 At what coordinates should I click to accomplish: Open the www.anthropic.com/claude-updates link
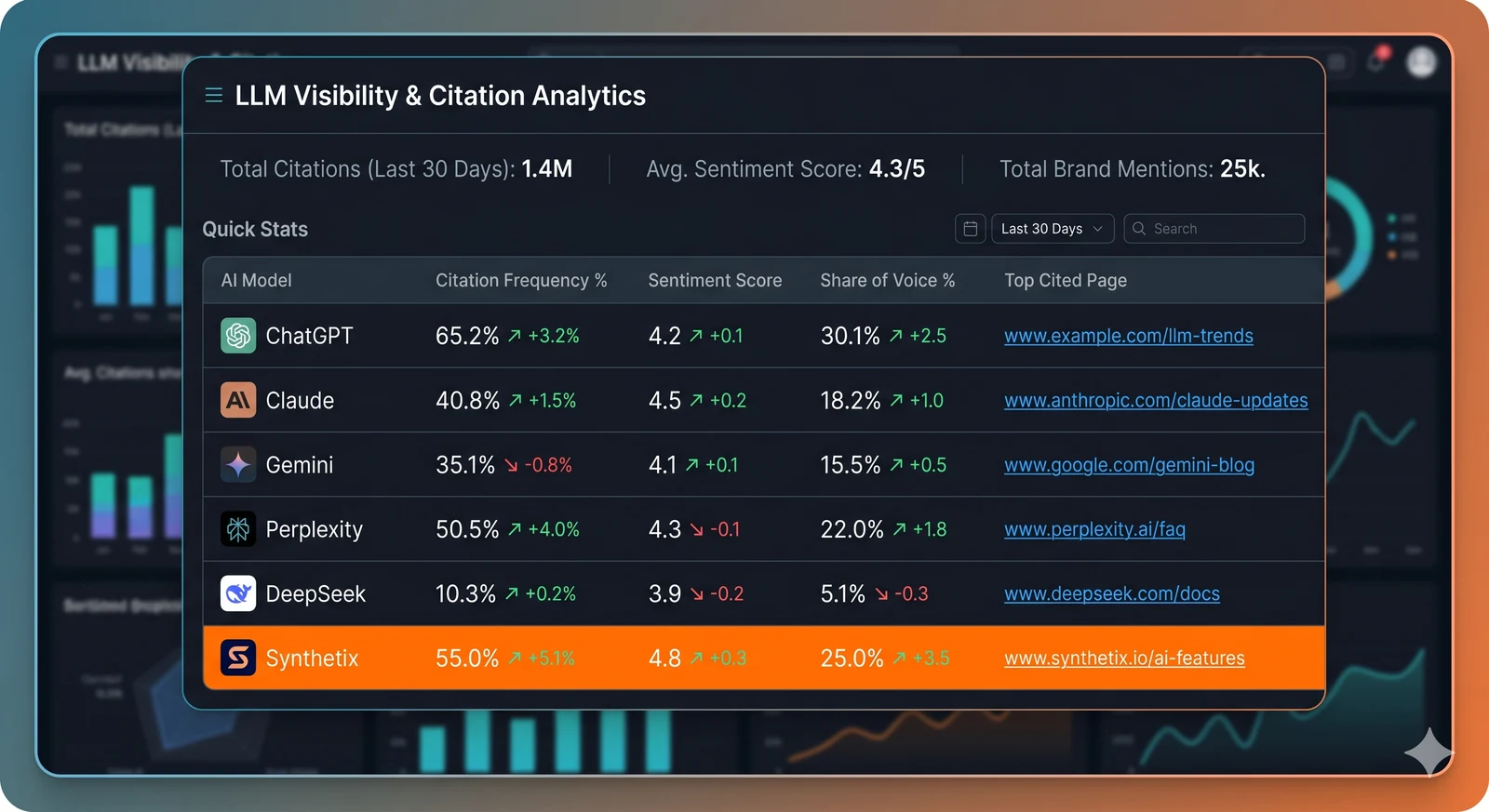tap(1156, 400)
